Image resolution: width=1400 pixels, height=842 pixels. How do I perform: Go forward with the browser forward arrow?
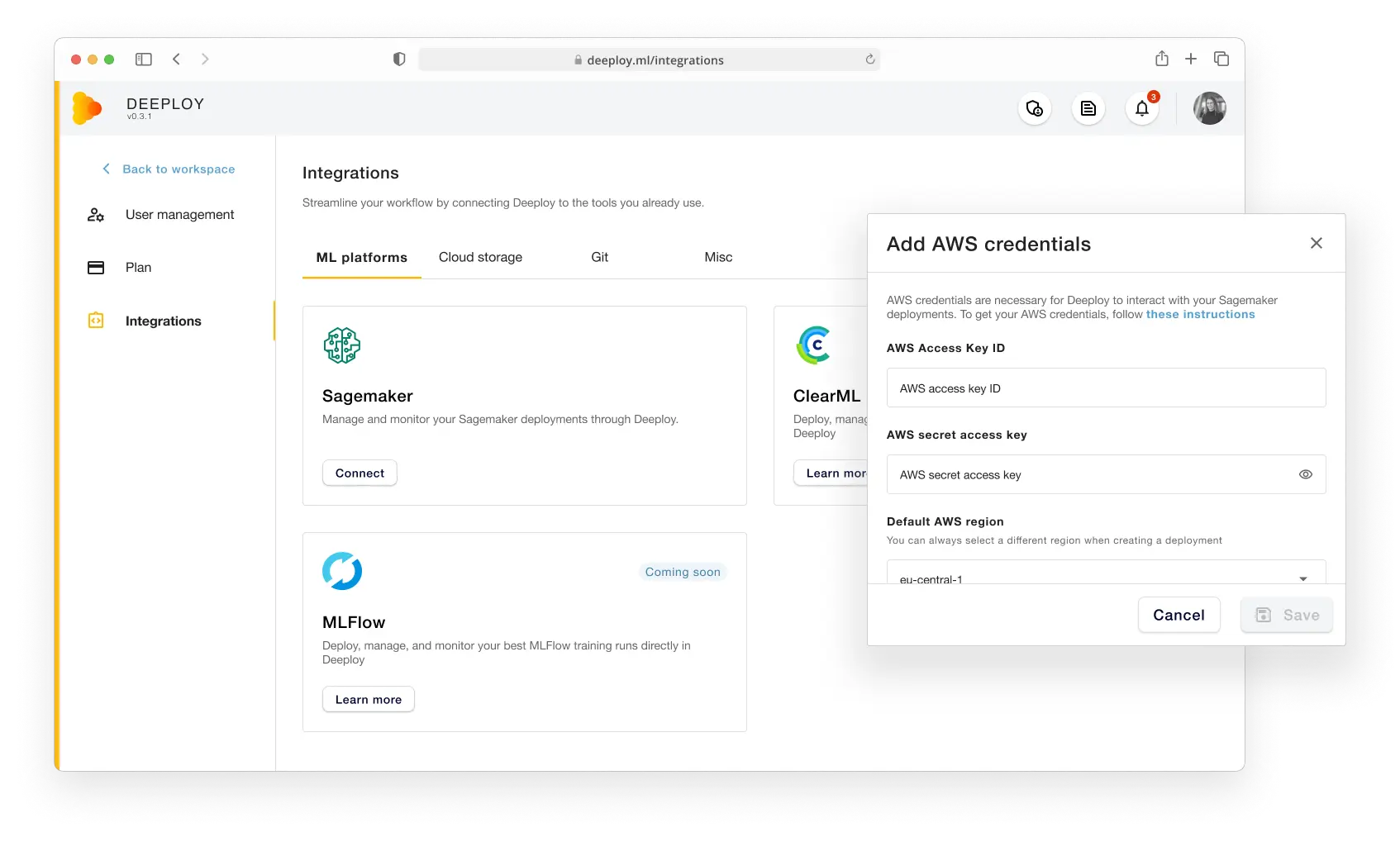tap(205, 59)
